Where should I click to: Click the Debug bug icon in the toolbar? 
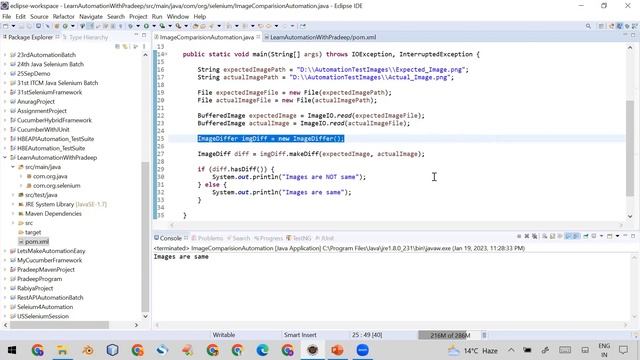pos(130,26)
